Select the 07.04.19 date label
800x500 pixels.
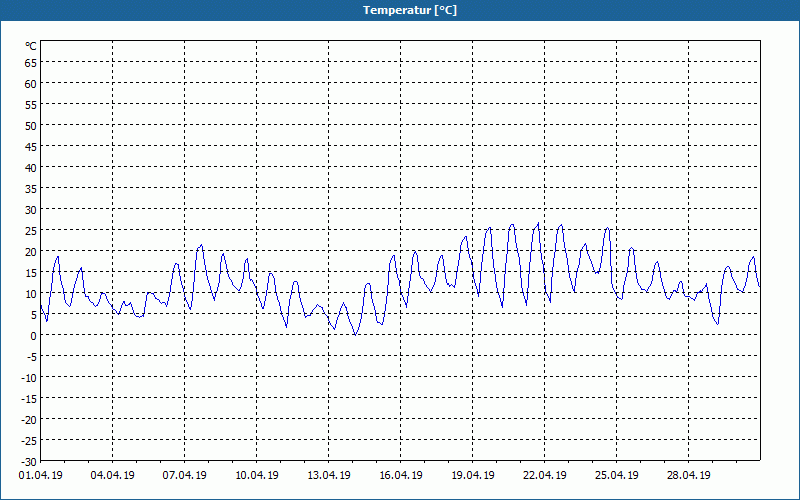tap(185, 476)
